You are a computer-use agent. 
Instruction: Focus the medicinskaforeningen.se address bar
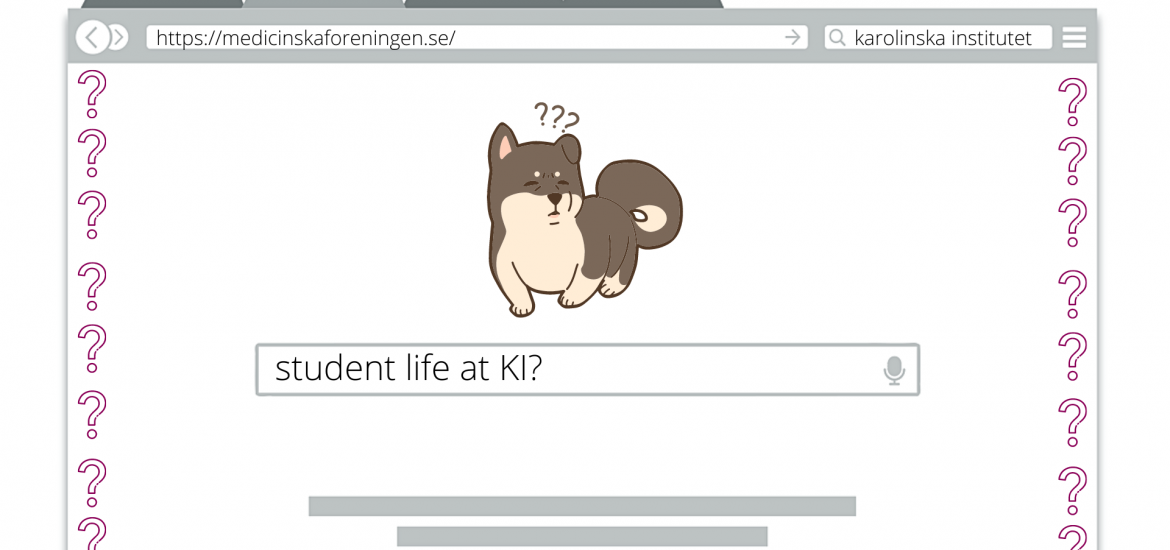[x=477, y=37]
